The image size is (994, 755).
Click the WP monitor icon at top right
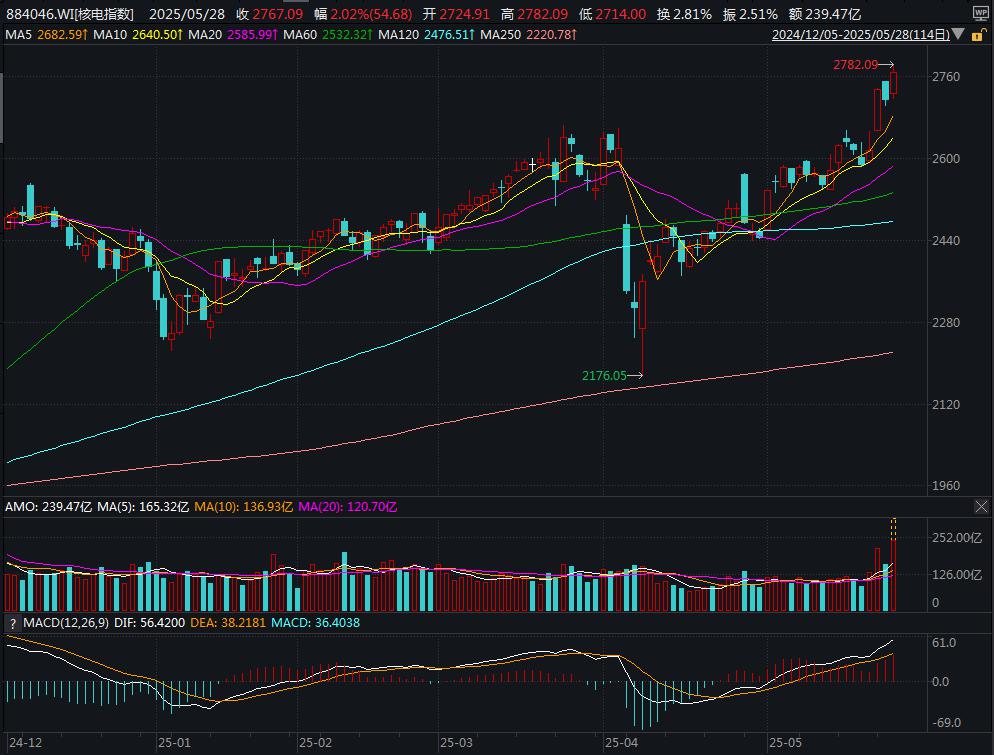pos(979,13)
